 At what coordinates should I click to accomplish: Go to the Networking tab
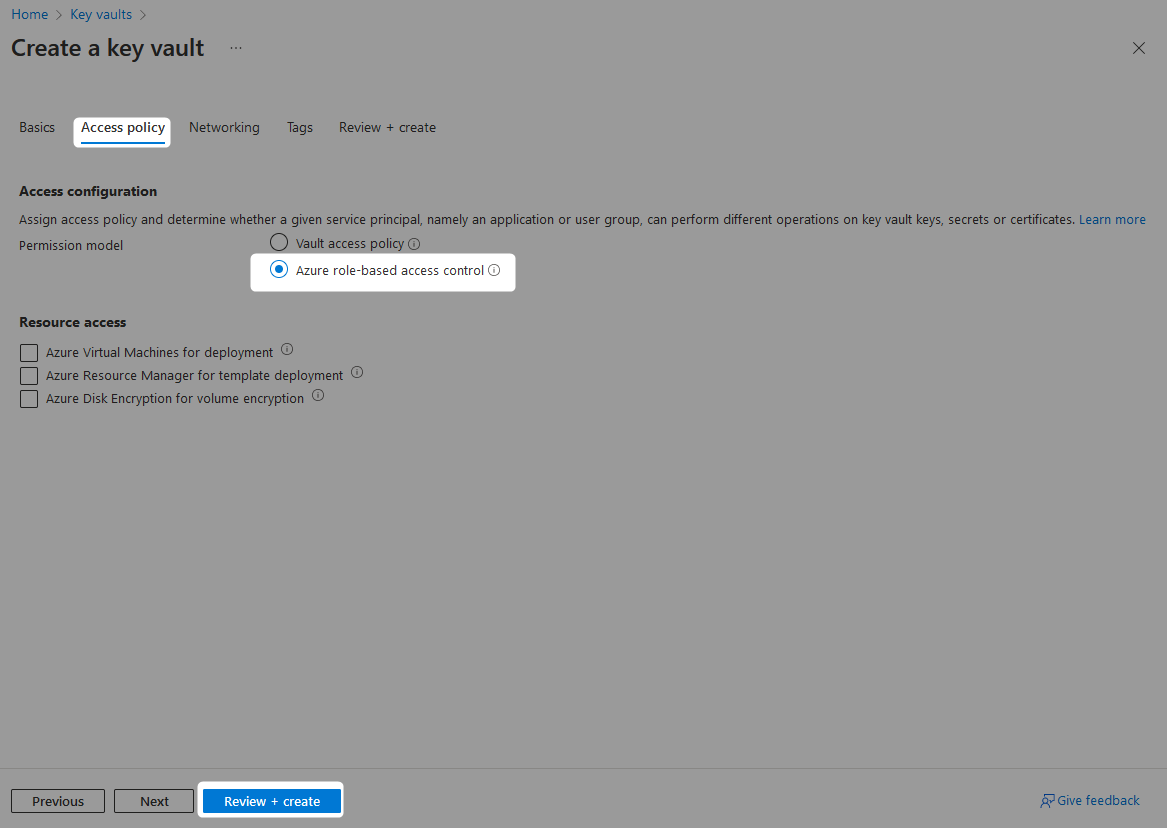[x=224, y=127]
